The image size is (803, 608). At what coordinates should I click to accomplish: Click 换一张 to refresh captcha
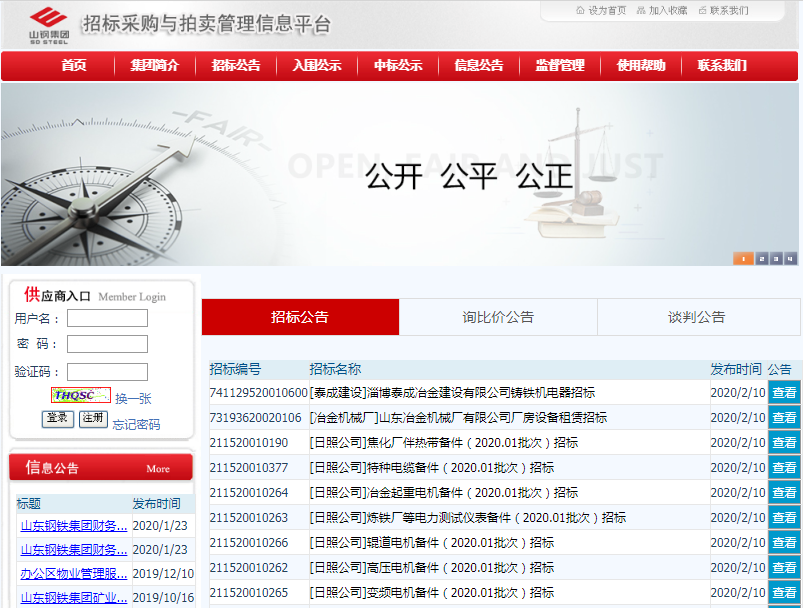click(133, 398)
